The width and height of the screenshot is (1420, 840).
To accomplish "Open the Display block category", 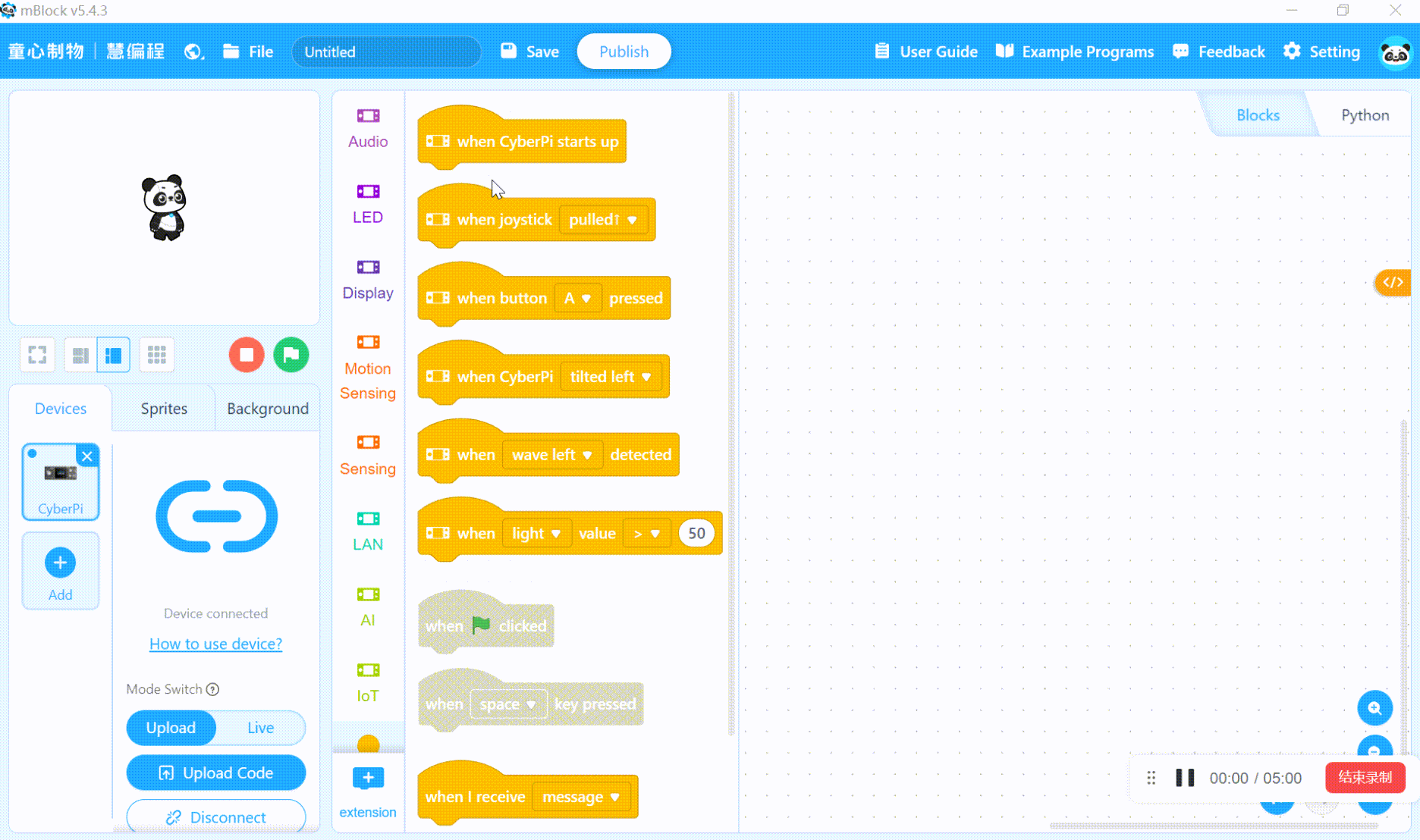I will pos(368,280).
